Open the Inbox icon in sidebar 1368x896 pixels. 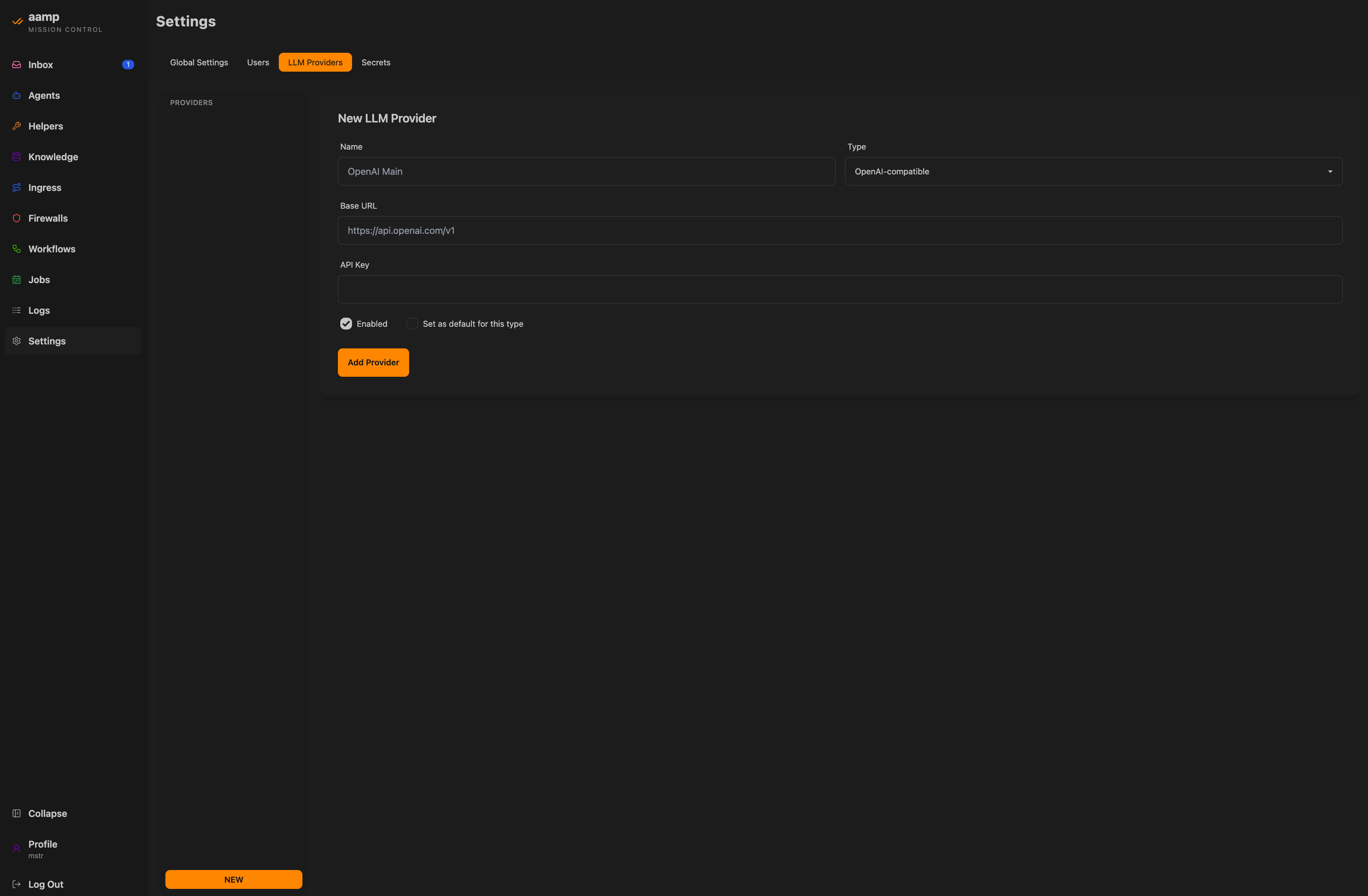(17, 65)
